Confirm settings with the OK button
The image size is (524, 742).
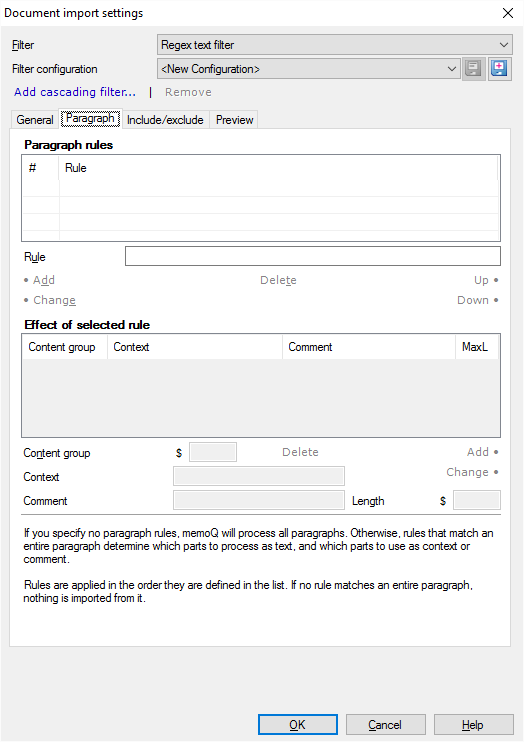[x=298, y=724]
